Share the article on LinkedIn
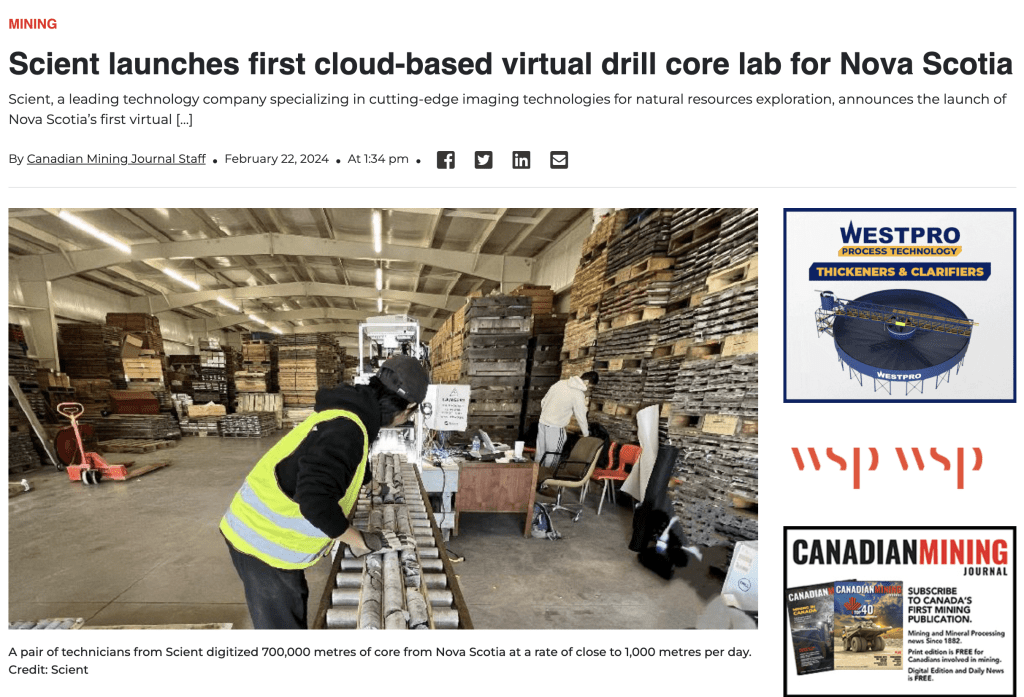 pos(521,160)
